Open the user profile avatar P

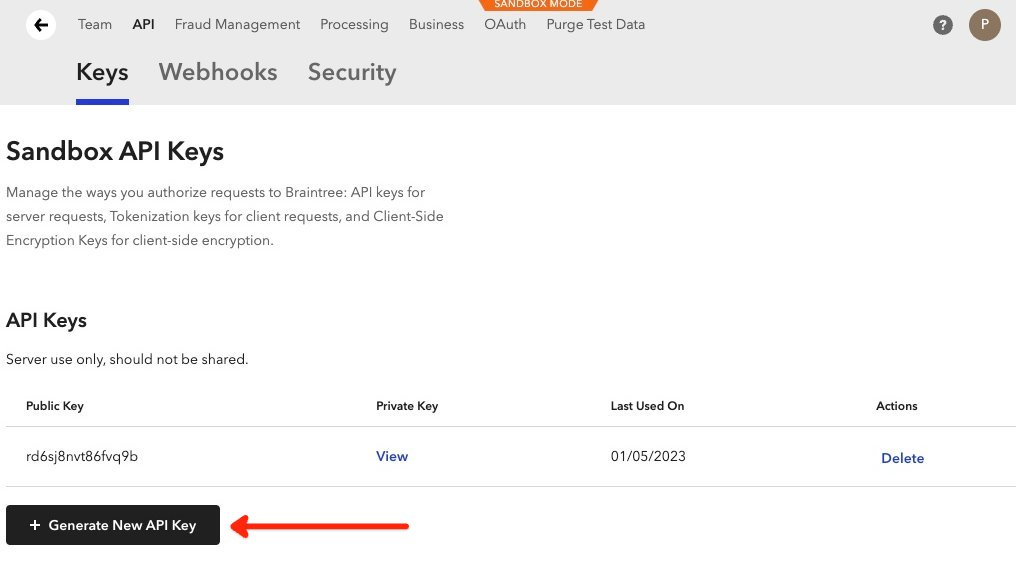pos(984,25)
